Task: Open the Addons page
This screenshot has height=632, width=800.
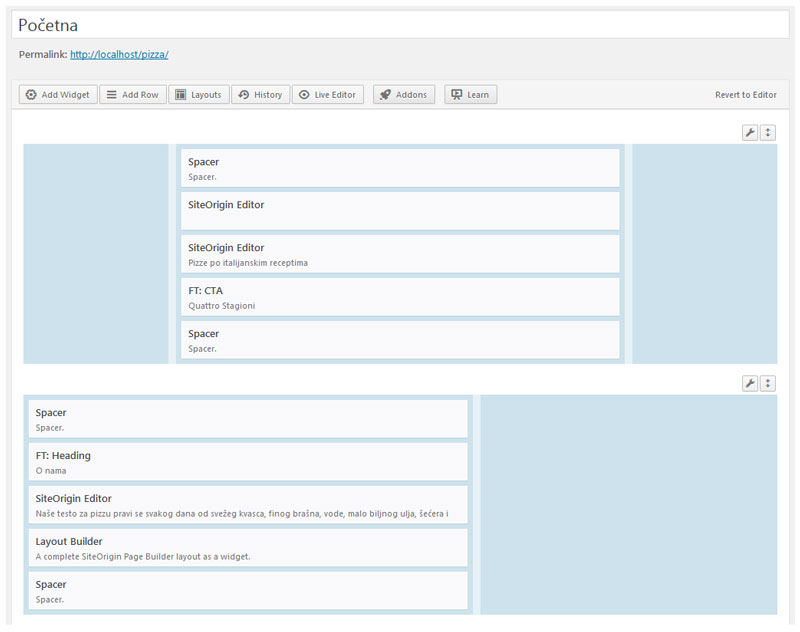Action: [x=404, y=94]
